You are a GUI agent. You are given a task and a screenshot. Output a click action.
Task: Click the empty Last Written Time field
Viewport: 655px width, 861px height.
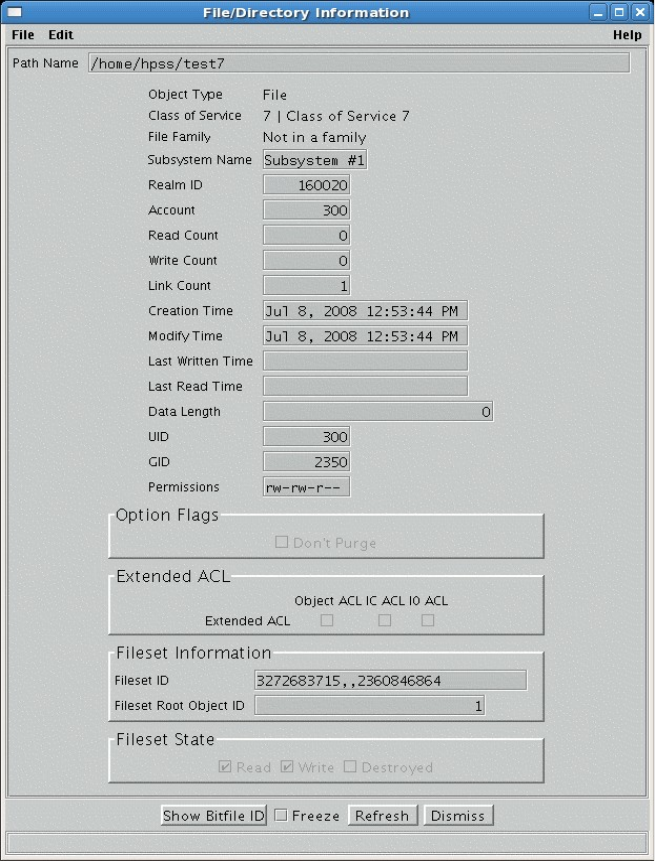[365, 361]
